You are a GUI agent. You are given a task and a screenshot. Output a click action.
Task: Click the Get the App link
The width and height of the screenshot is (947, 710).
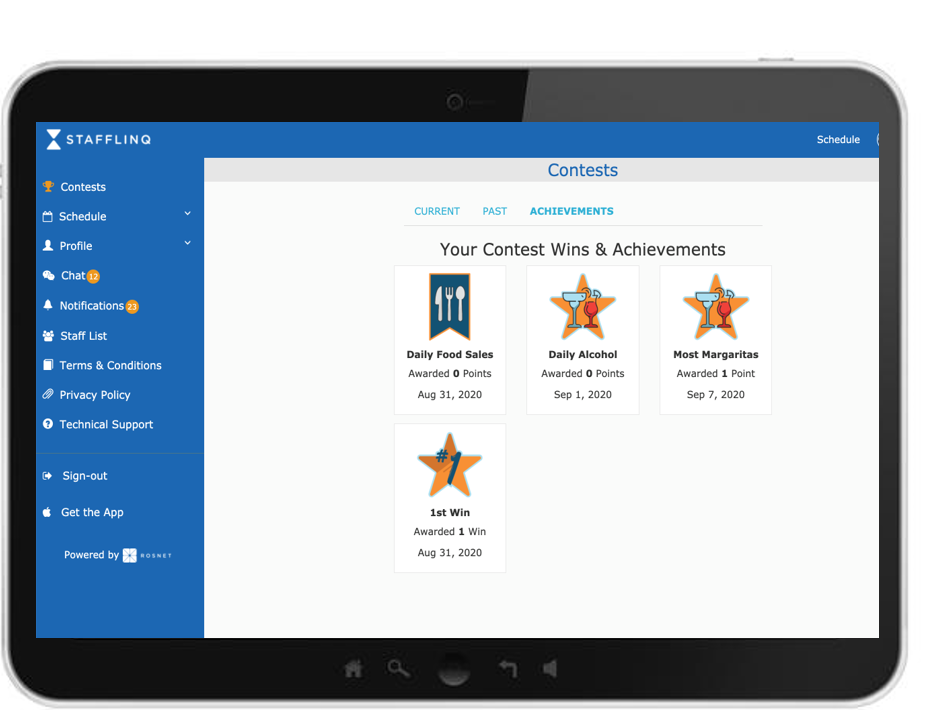click(x=92, y=512)
